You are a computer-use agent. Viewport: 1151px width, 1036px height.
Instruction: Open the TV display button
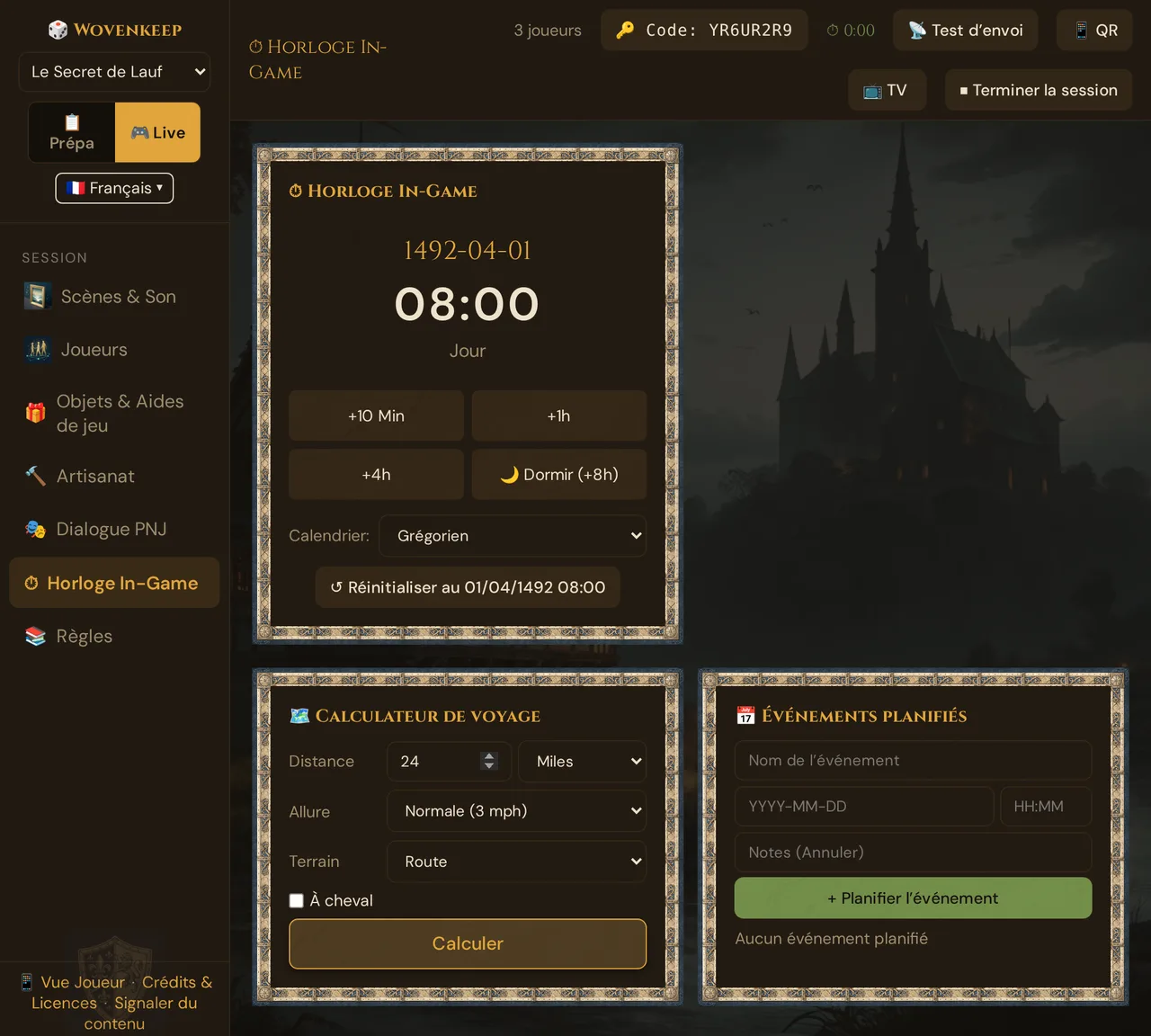point(887,90)
